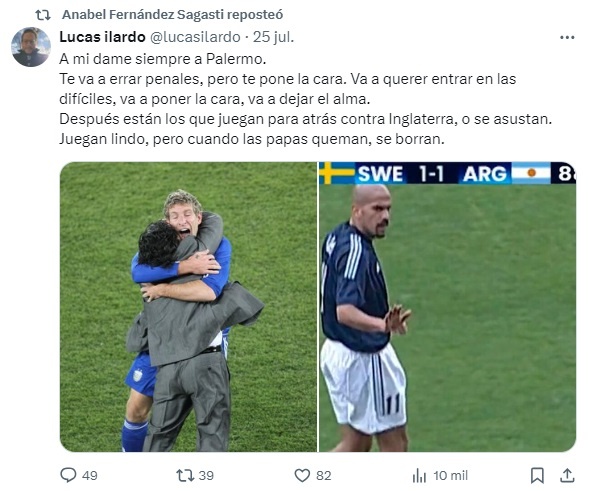The height and width of the screenshot is (491, 589).
Task: Open Lucas ilardo's profile avatar
Action: click(x=31, y=47)
